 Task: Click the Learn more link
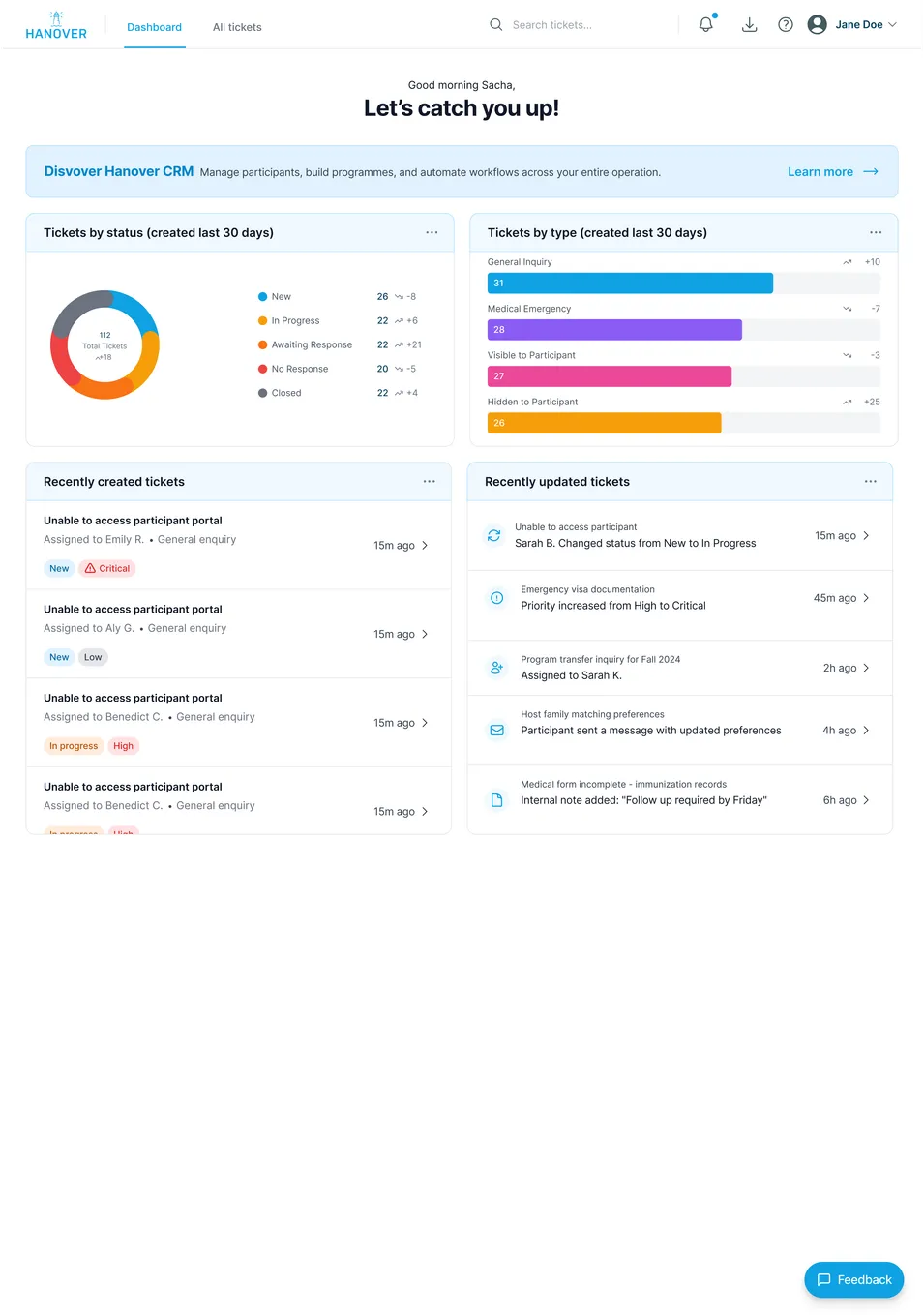[x=820, y=171]
